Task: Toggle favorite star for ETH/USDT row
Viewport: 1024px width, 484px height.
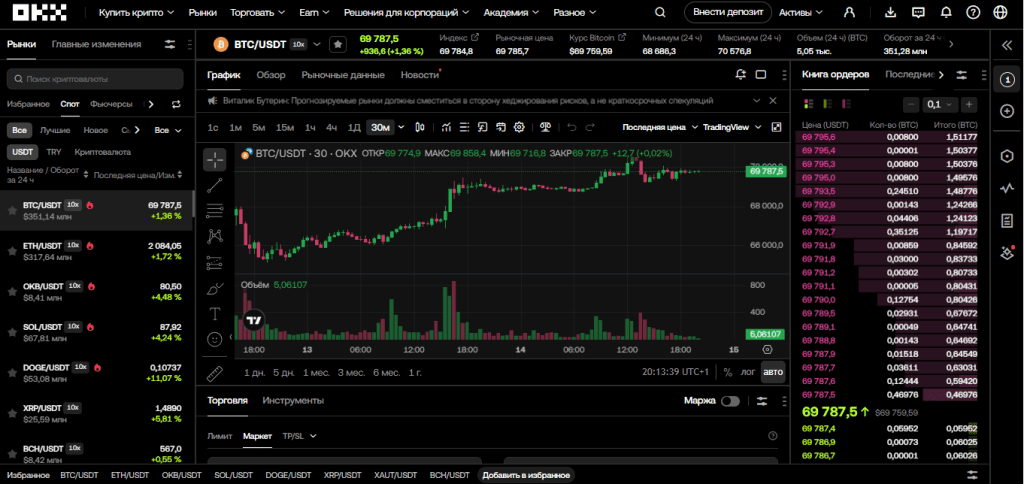Action: tap(11, 251)
